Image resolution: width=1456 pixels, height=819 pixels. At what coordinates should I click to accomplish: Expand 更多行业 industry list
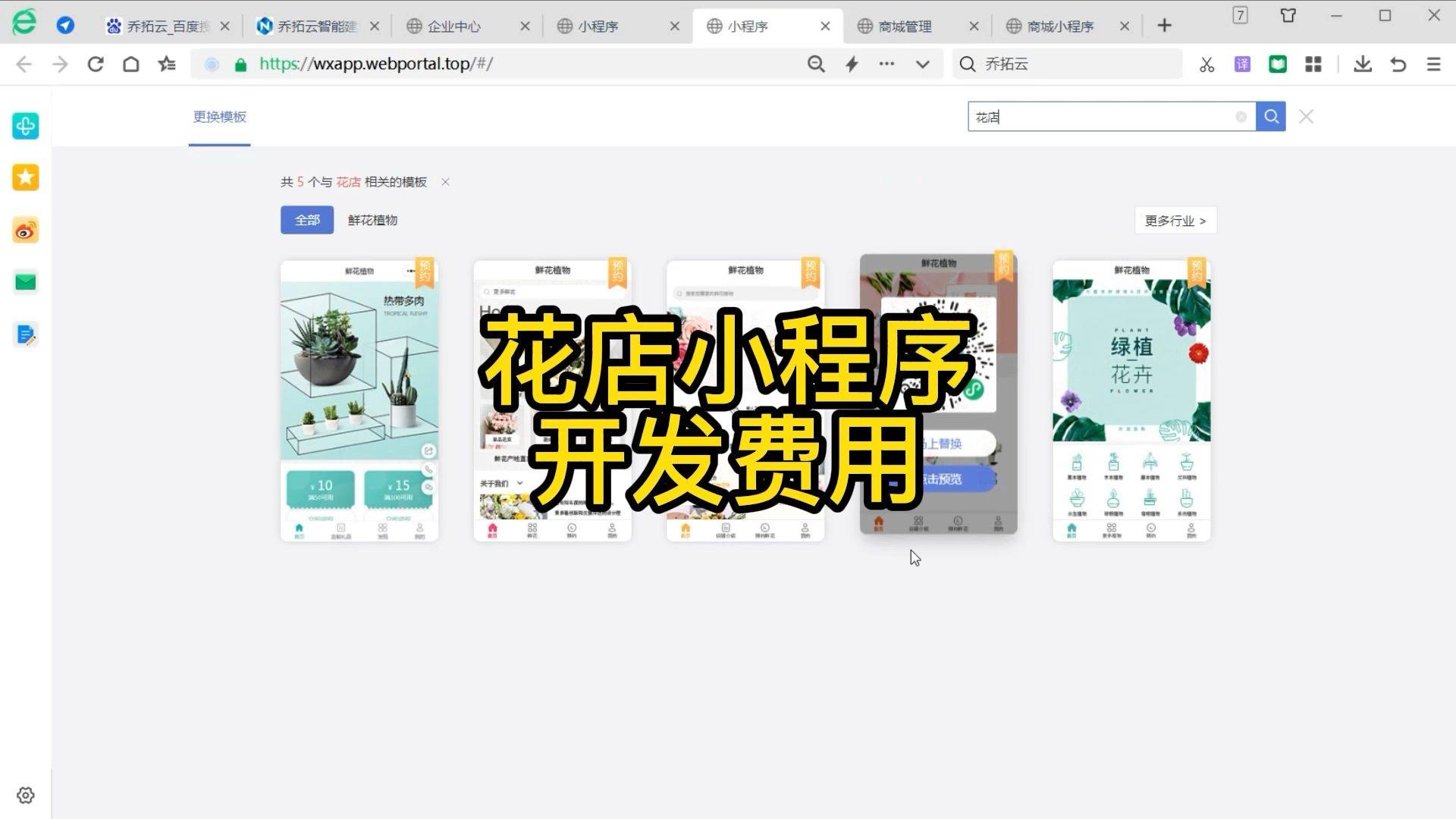(1175, 221)
